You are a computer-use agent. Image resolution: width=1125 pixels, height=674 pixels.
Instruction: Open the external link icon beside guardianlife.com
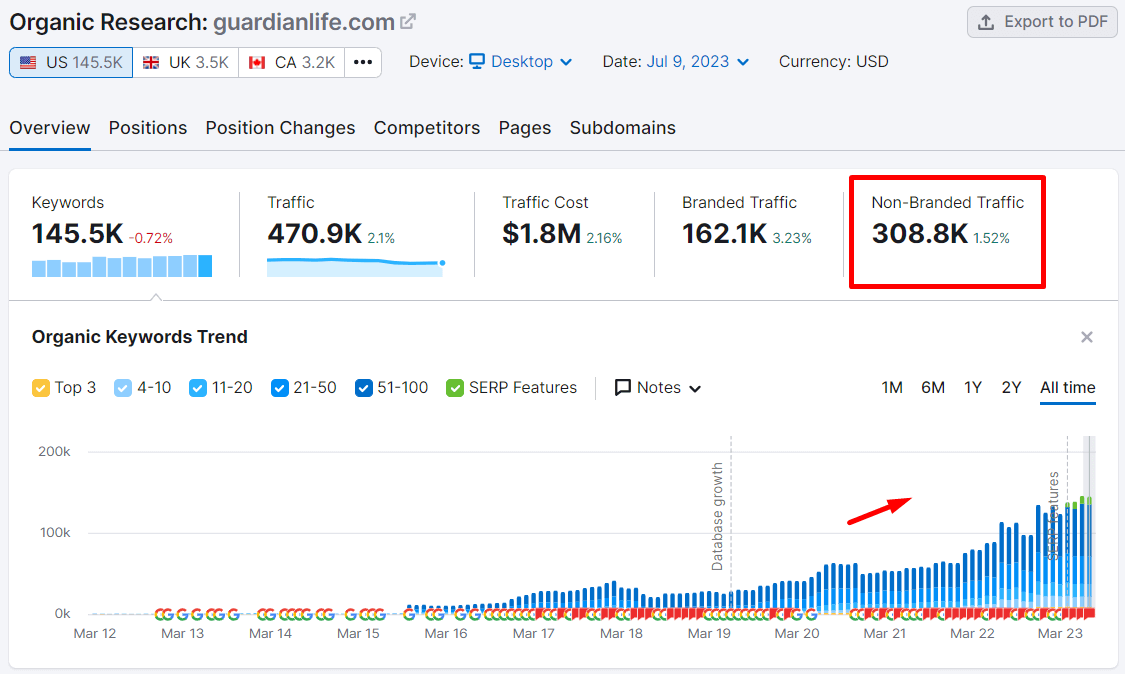[x=408, y=21]
